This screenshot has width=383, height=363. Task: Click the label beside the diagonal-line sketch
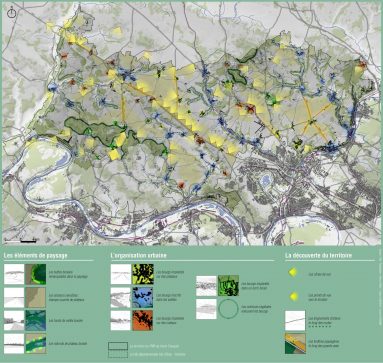point(324,320)
